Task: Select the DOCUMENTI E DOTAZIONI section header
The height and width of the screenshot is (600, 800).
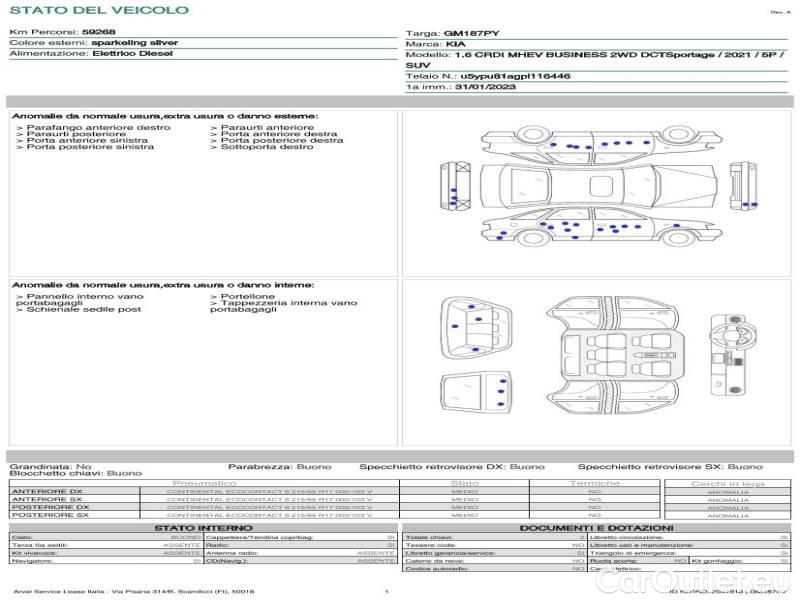Action: pos(596,527)
